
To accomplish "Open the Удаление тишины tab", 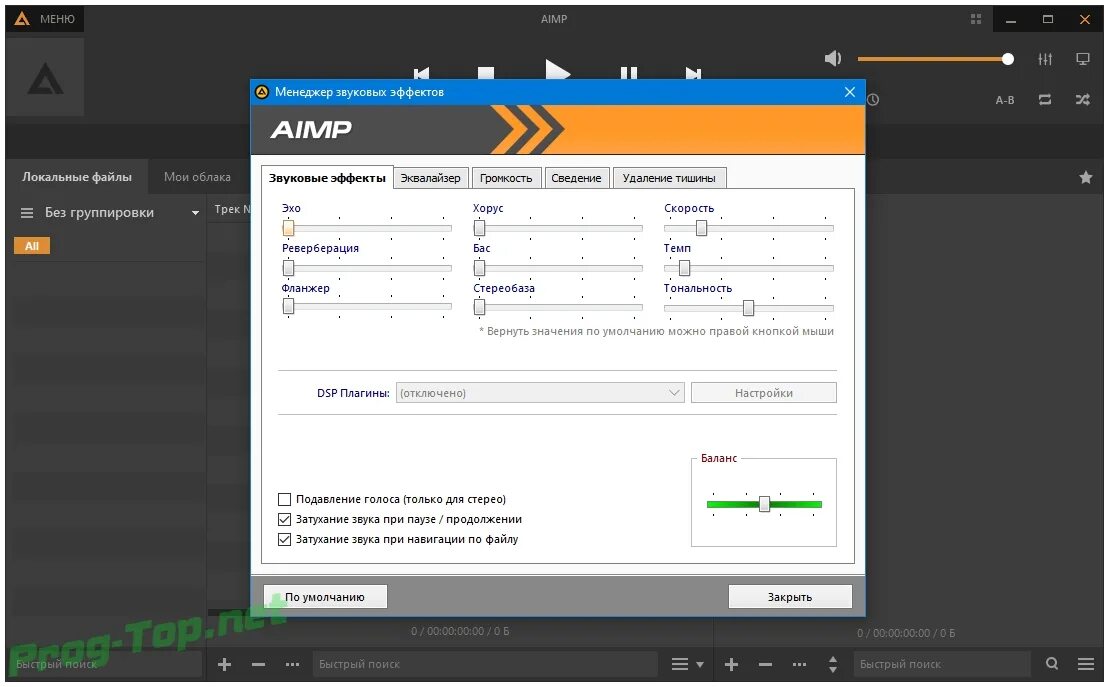I will coord(669,178).
